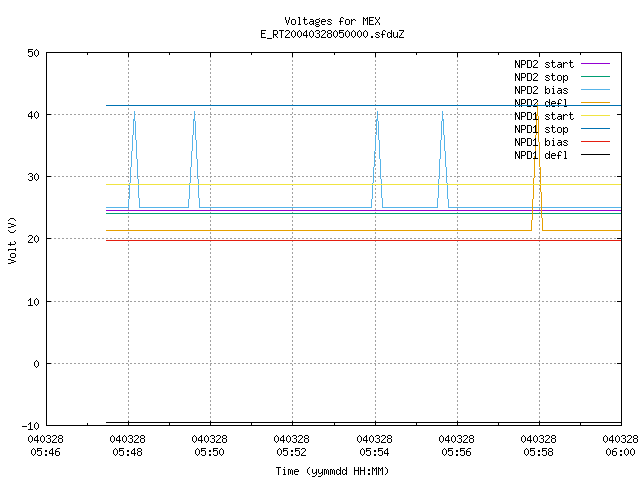Click the 0 tick label on y-axis
640x480 pixels.
[37, 364]
